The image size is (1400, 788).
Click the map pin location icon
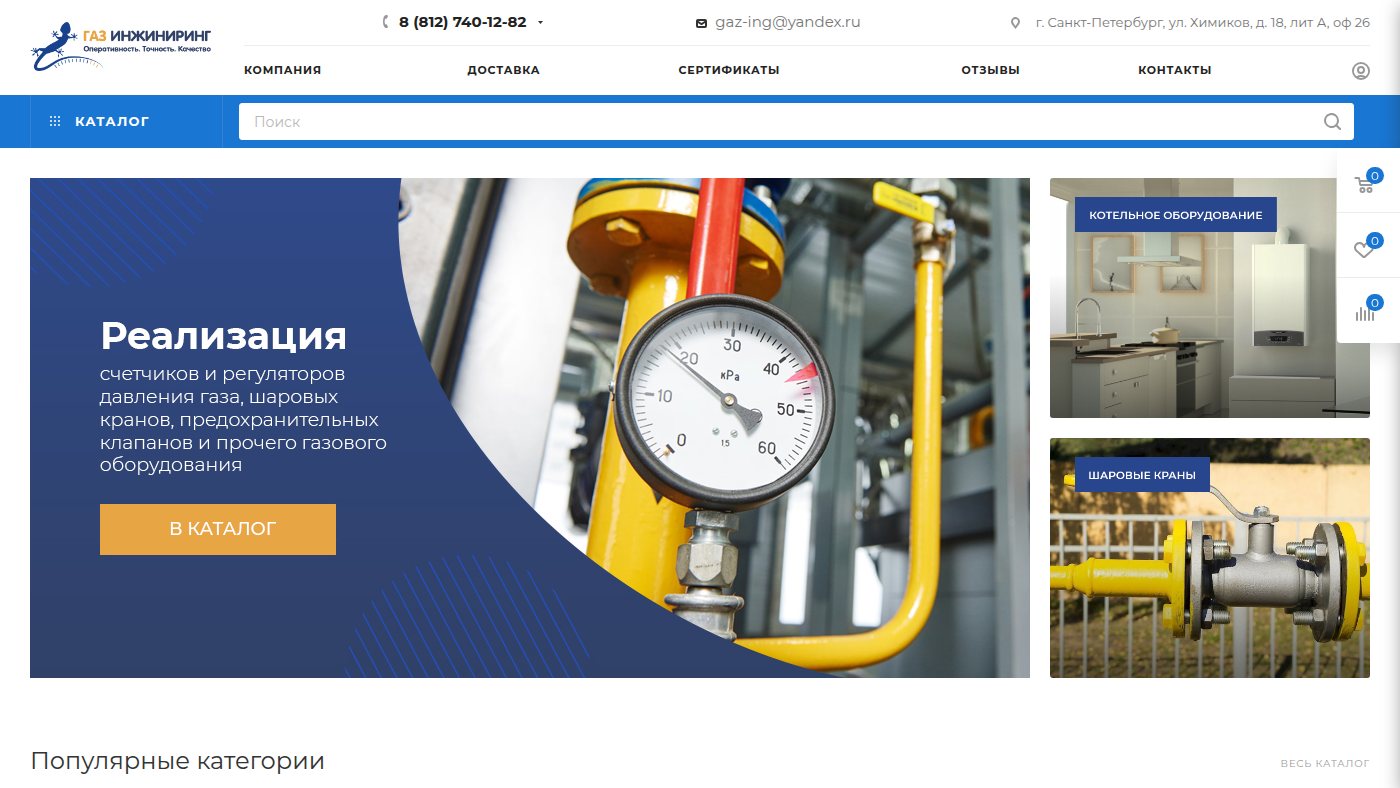click(1016, 23)
